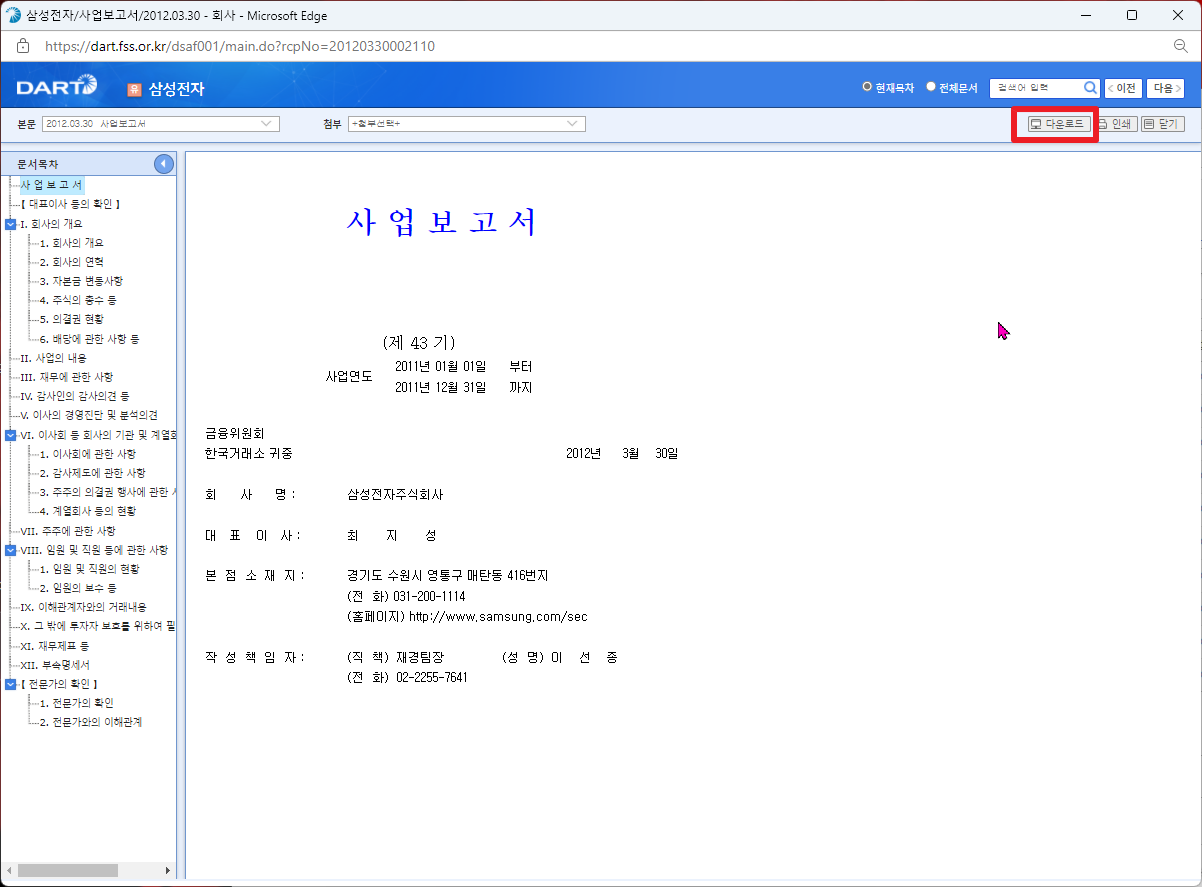Click the site lock icon in address bar
This screenshot has width=1202, height=887.
tap(23, 46)
